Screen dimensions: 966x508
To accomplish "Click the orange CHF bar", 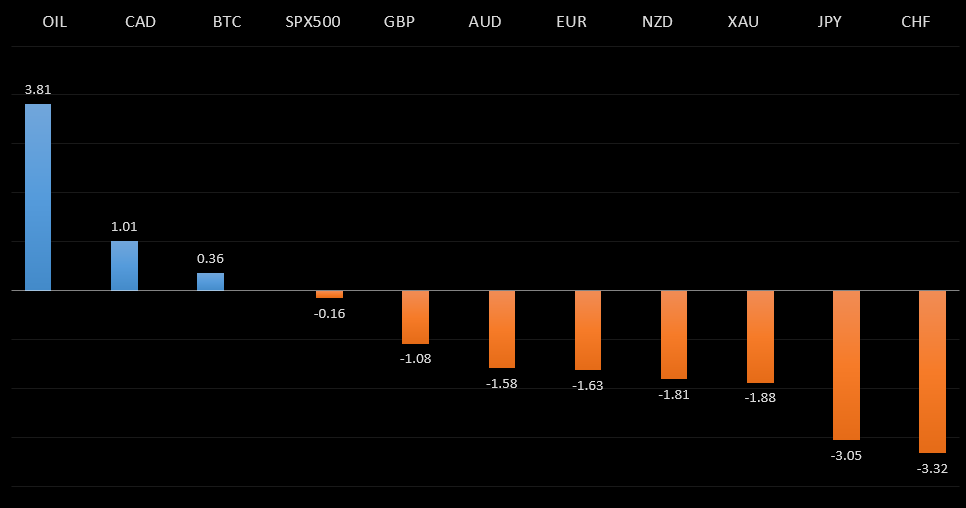I will click(x=932, y=372).
